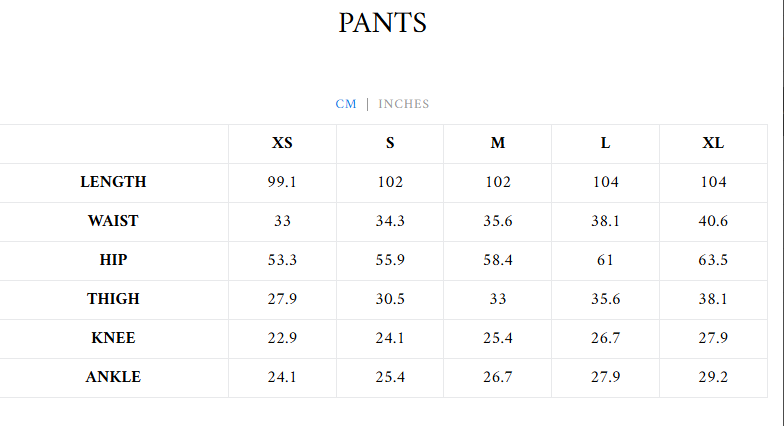This screenshot has width=784, height=426.
Task: Click XS knee value 22.9
Action: click(x=282, y=338)
